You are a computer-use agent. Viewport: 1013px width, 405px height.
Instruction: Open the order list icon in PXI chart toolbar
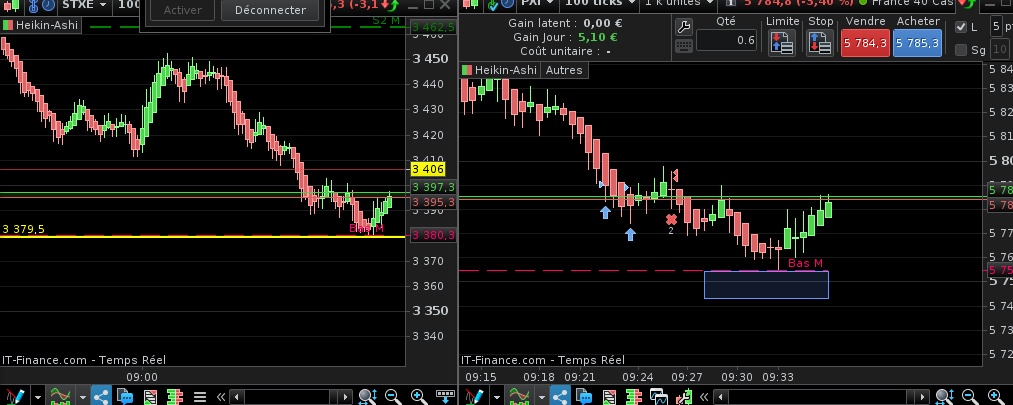609,396
